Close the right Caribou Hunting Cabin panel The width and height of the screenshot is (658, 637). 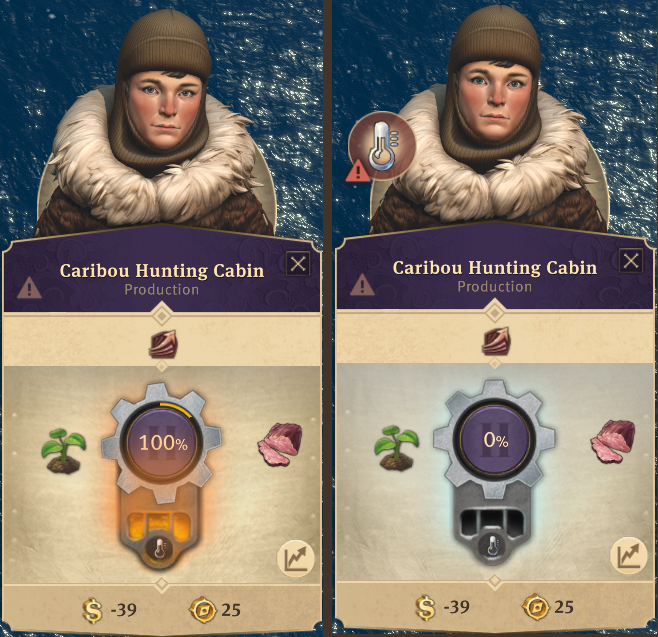click(x=631, y=261)
